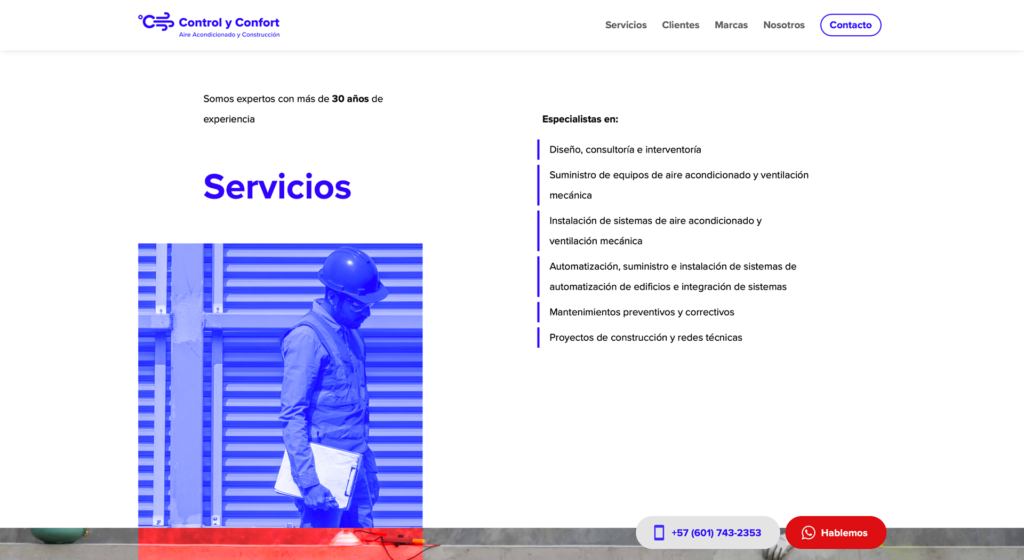Click Mantenimientos preventivos y correctivos
The image size is (1024, 560).
click(641, 312)
